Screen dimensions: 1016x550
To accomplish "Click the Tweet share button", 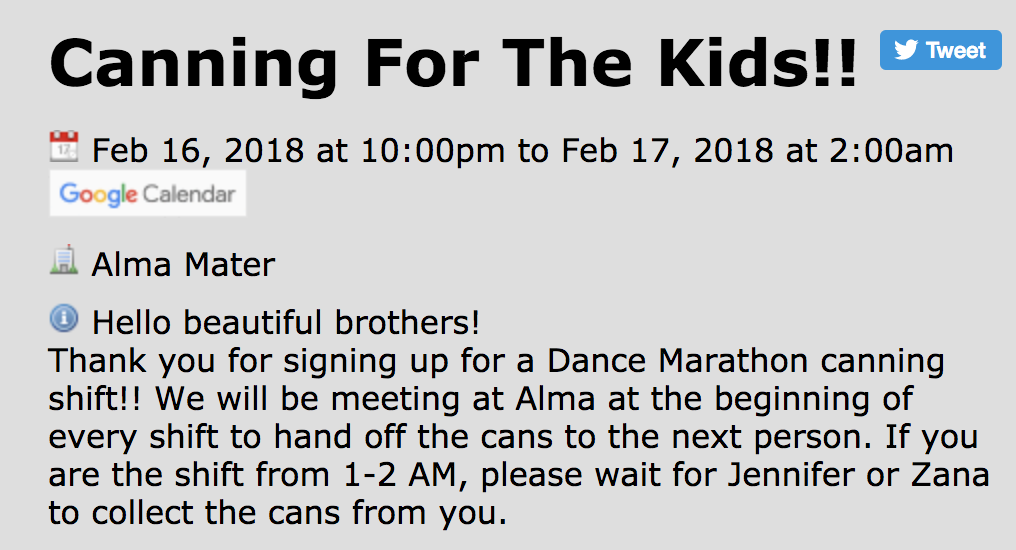I will tap(940, 50).
